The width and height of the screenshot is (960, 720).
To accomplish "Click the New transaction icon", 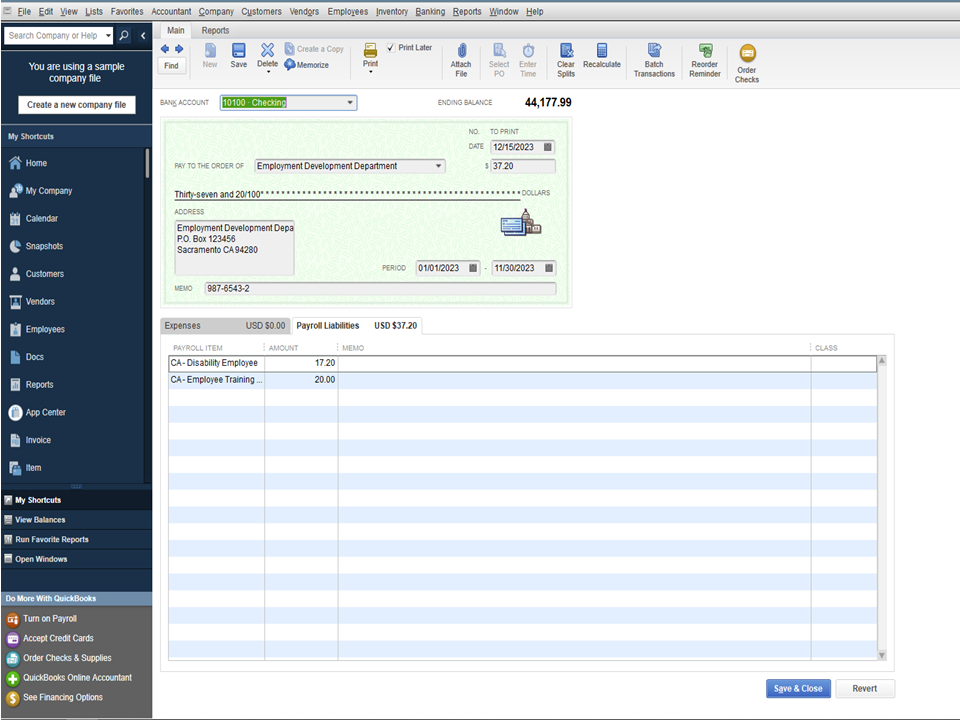I will pyautogui.click(x=210, y=55).
